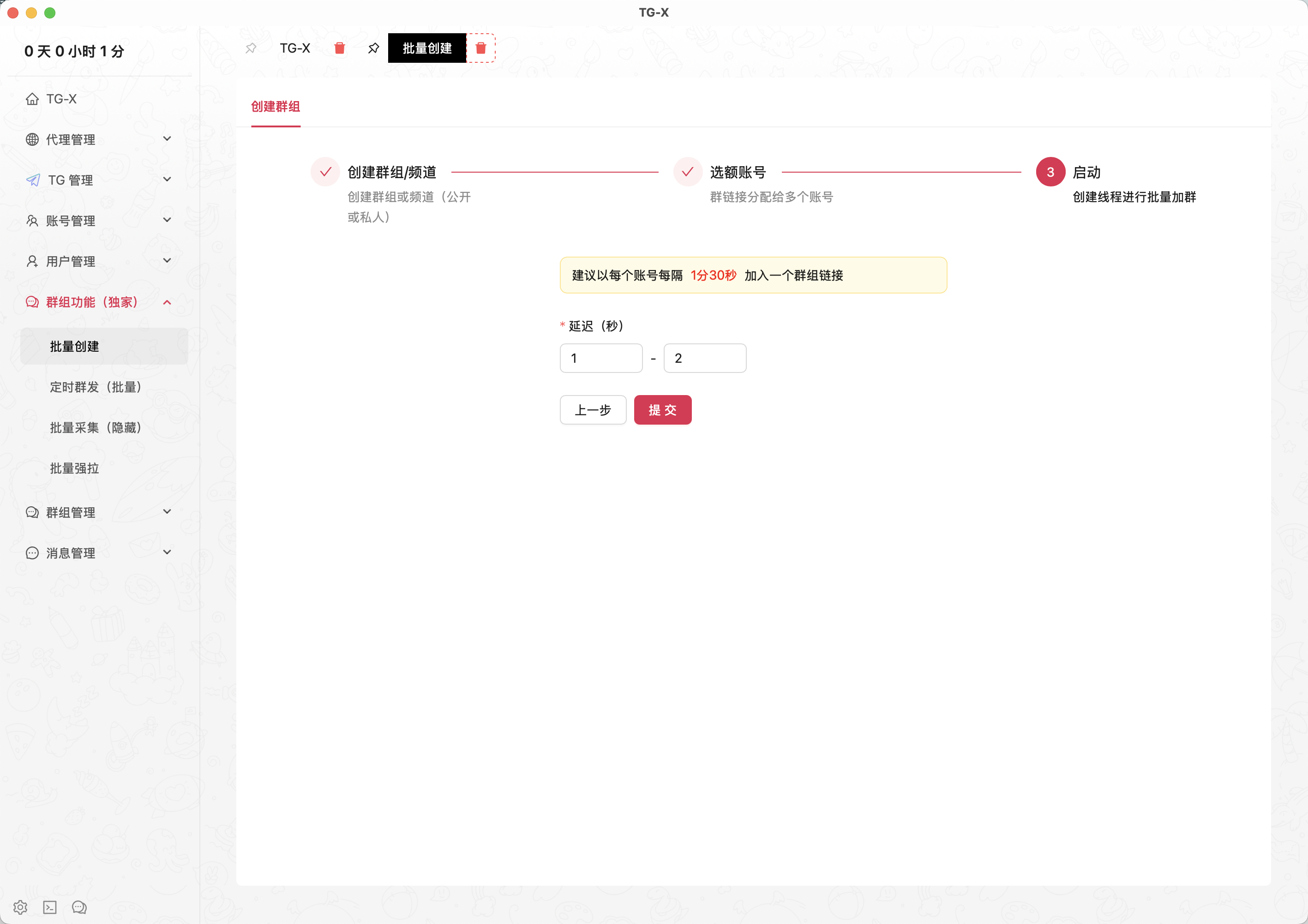Open settings via bottom gear icon
1308x924 pixels.
(x=20, y=907)
